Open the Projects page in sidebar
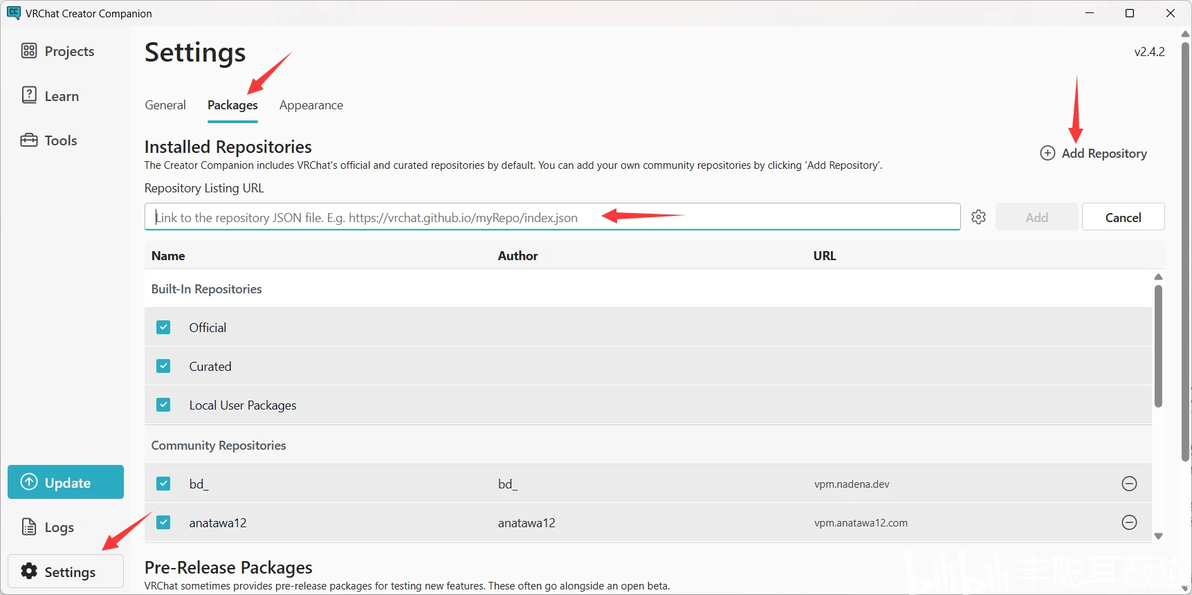 [58, 51]
